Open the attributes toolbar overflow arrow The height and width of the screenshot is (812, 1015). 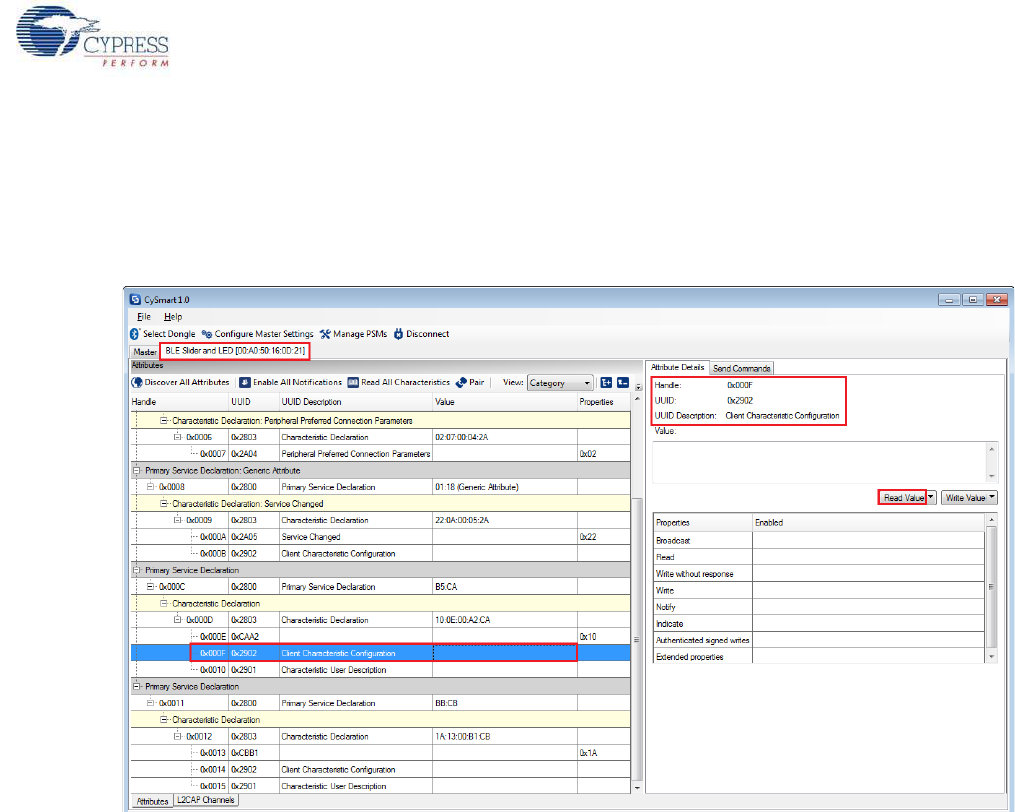pos(638,387)
